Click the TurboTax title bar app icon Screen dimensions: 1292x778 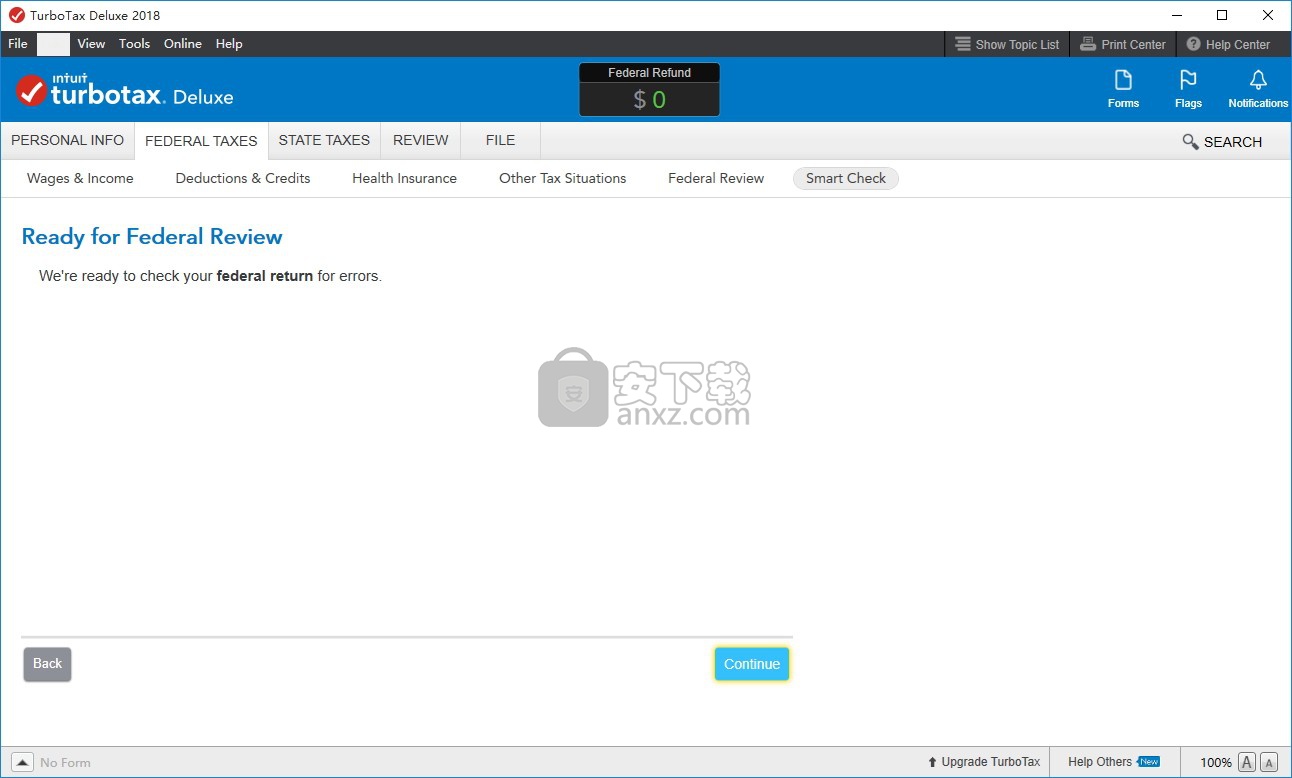(16, 15)
